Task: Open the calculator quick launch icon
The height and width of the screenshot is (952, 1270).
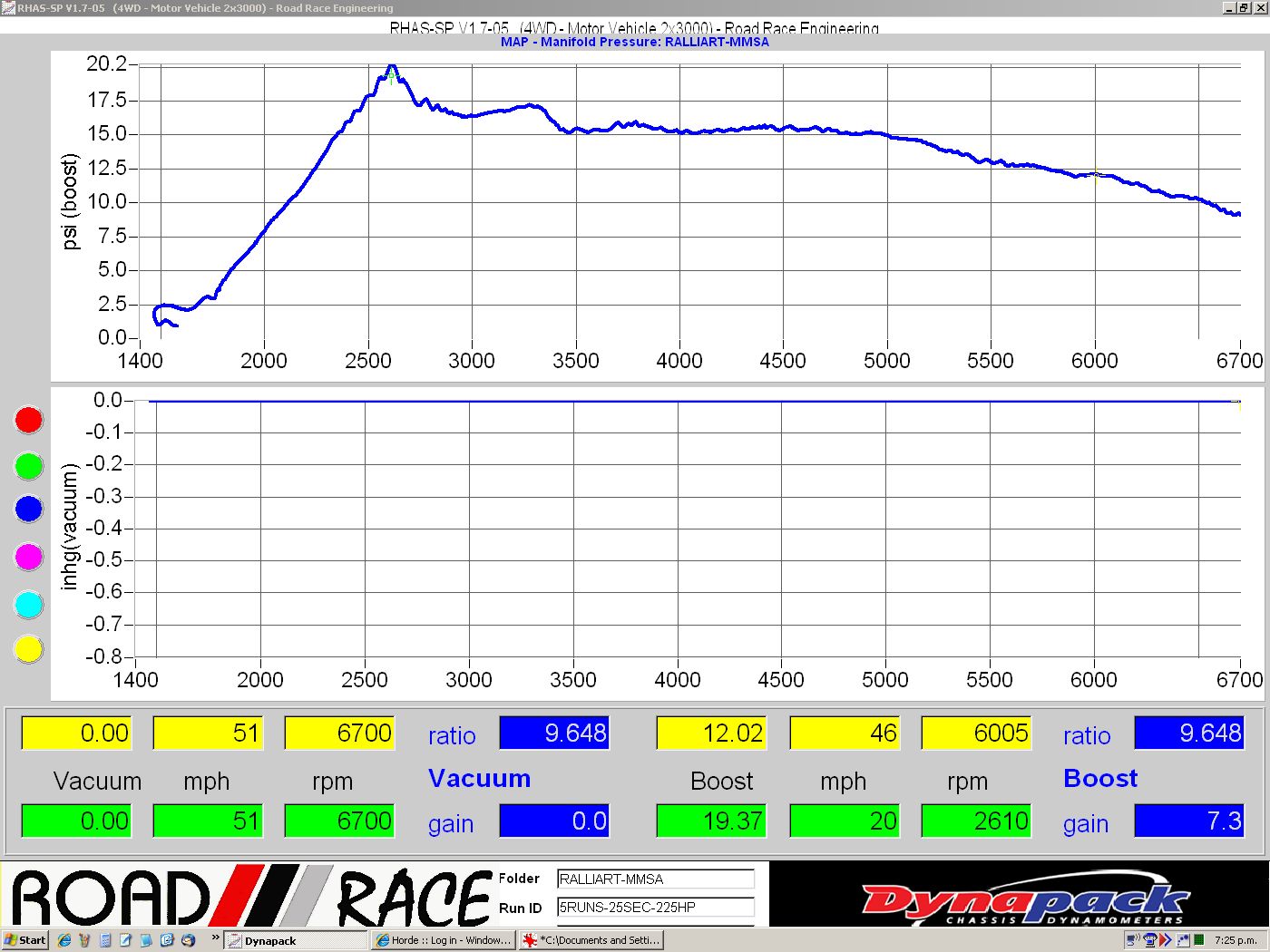Action: click(105, 940)
